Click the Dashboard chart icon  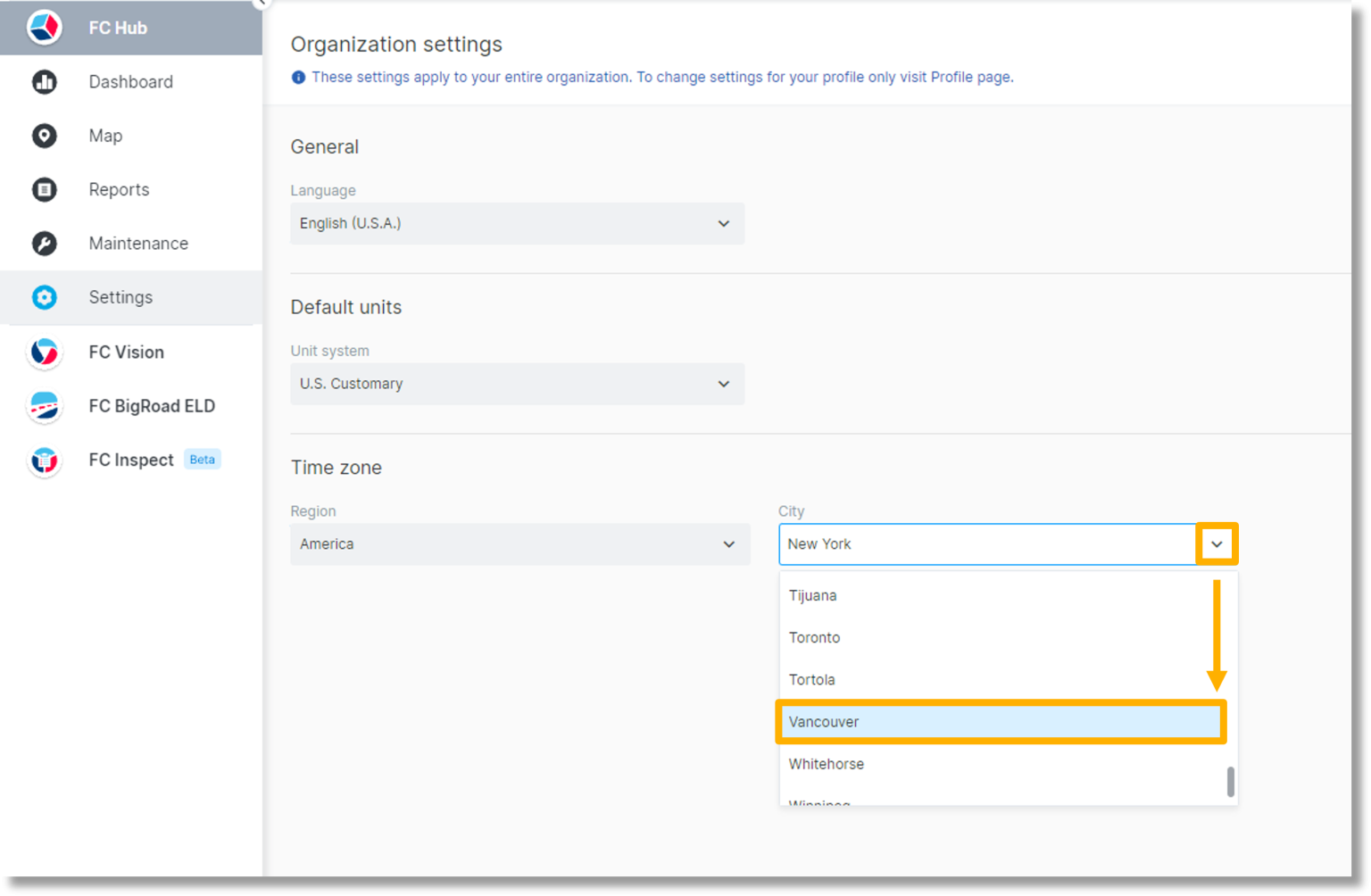44,82
